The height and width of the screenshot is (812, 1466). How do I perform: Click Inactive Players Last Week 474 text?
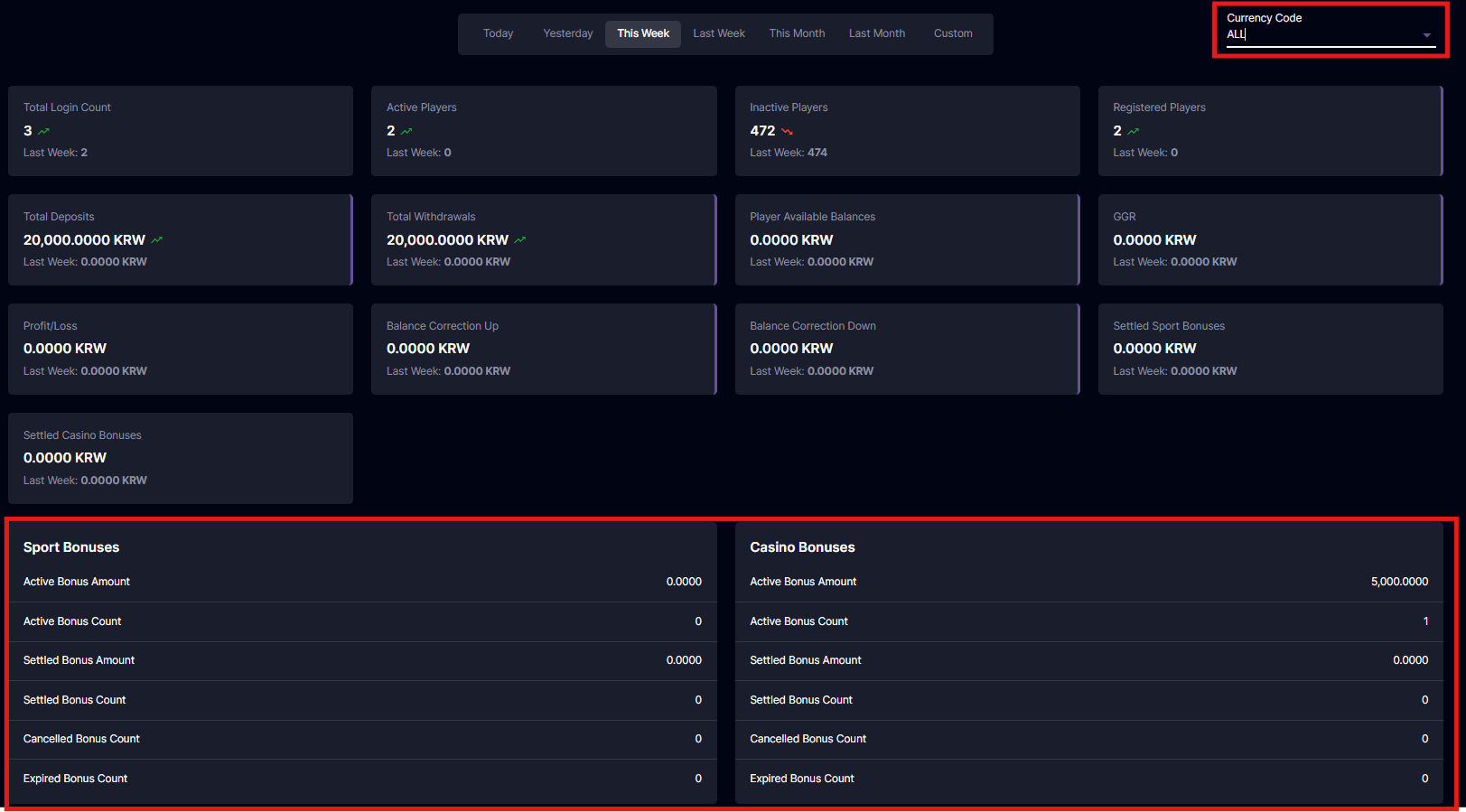tap(789, 153)
